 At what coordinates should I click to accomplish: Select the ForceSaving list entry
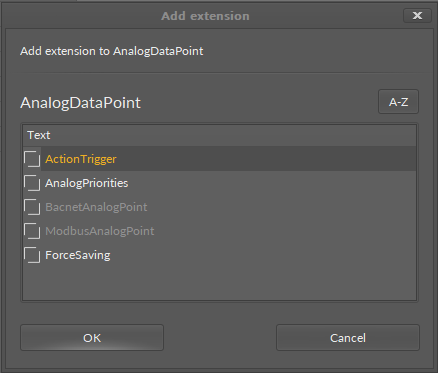pyautogui.click(x=78, y=255)
